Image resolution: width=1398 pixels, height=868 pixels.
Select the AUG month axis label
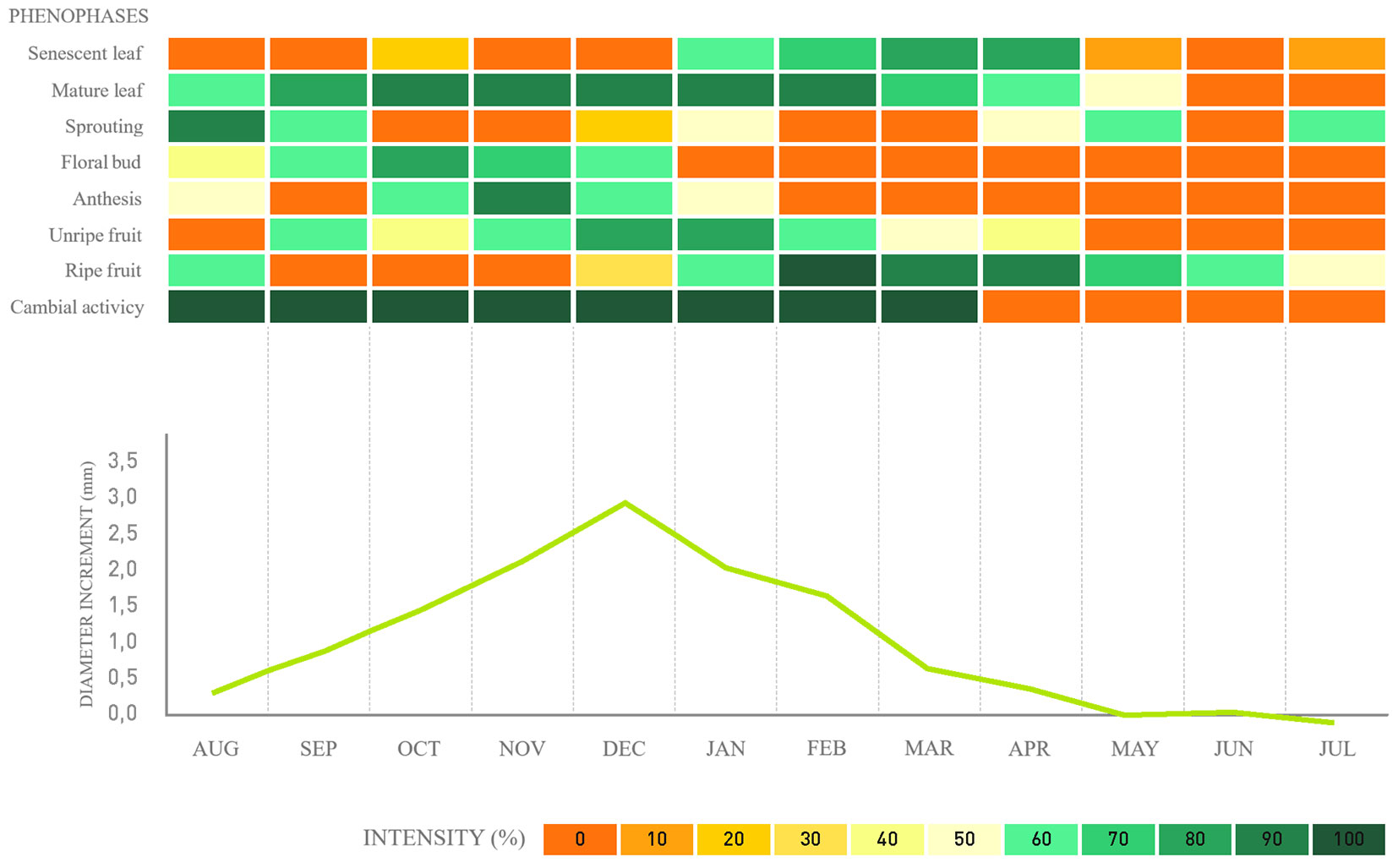point(216,749)
